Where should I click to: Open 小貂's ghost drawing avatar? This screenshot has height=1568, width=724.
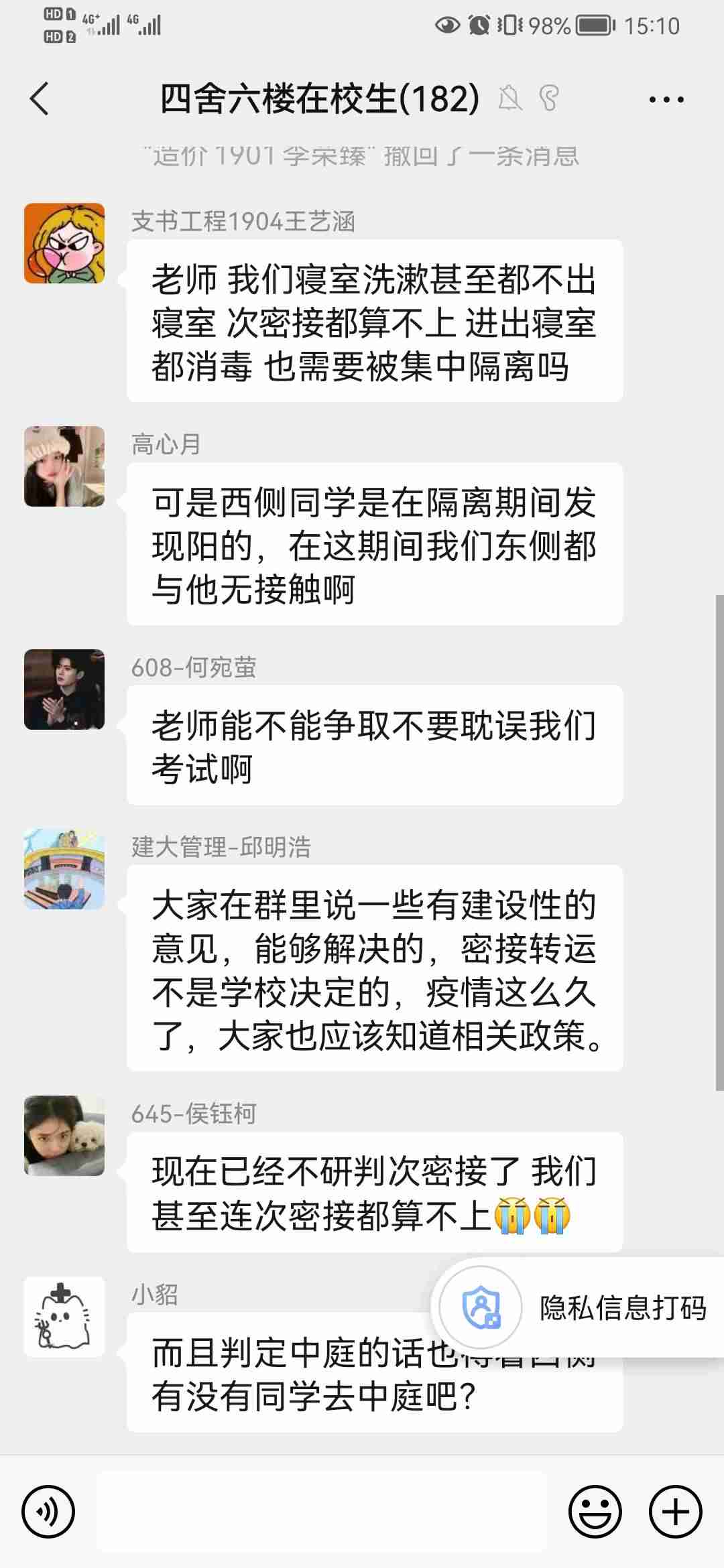[x=64, y=1317]
